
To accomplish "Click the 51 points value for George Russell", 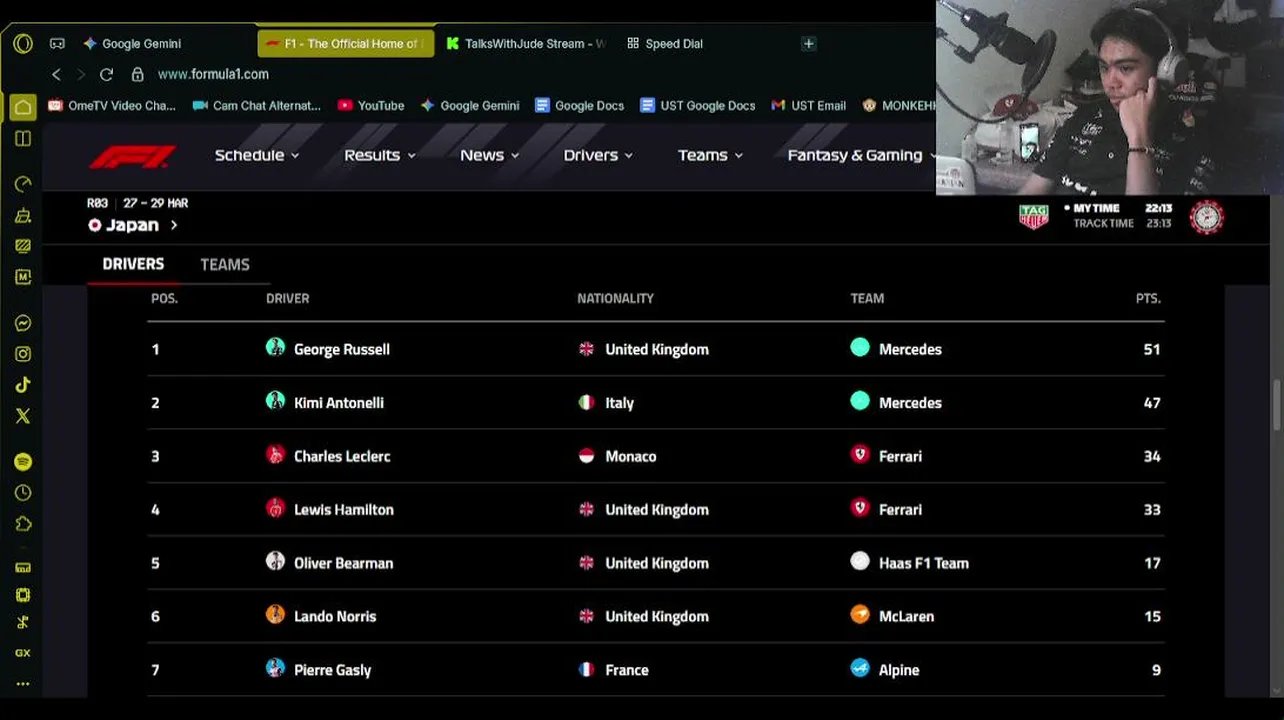I will pyautogui.click(x=1152, y=349).
